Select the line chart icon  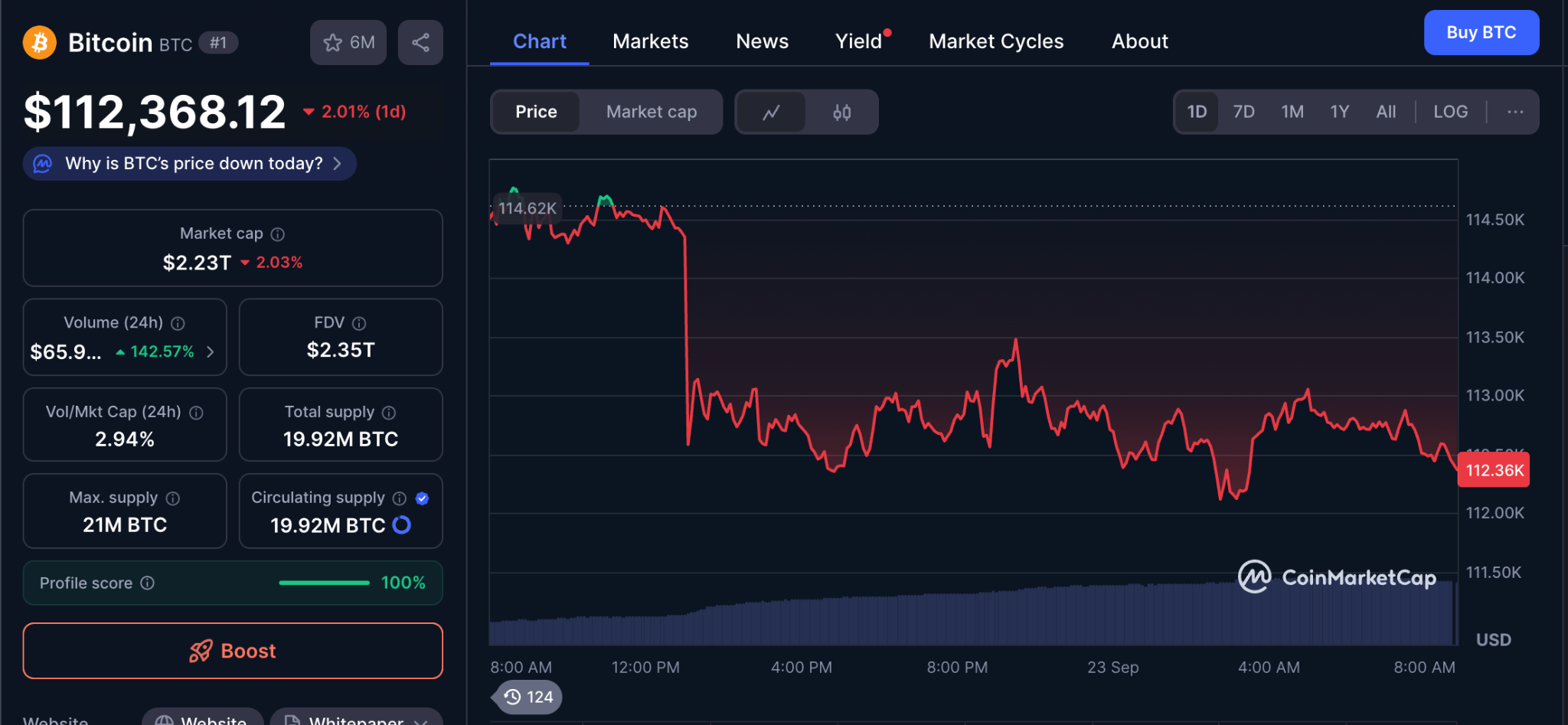point(771,113)
